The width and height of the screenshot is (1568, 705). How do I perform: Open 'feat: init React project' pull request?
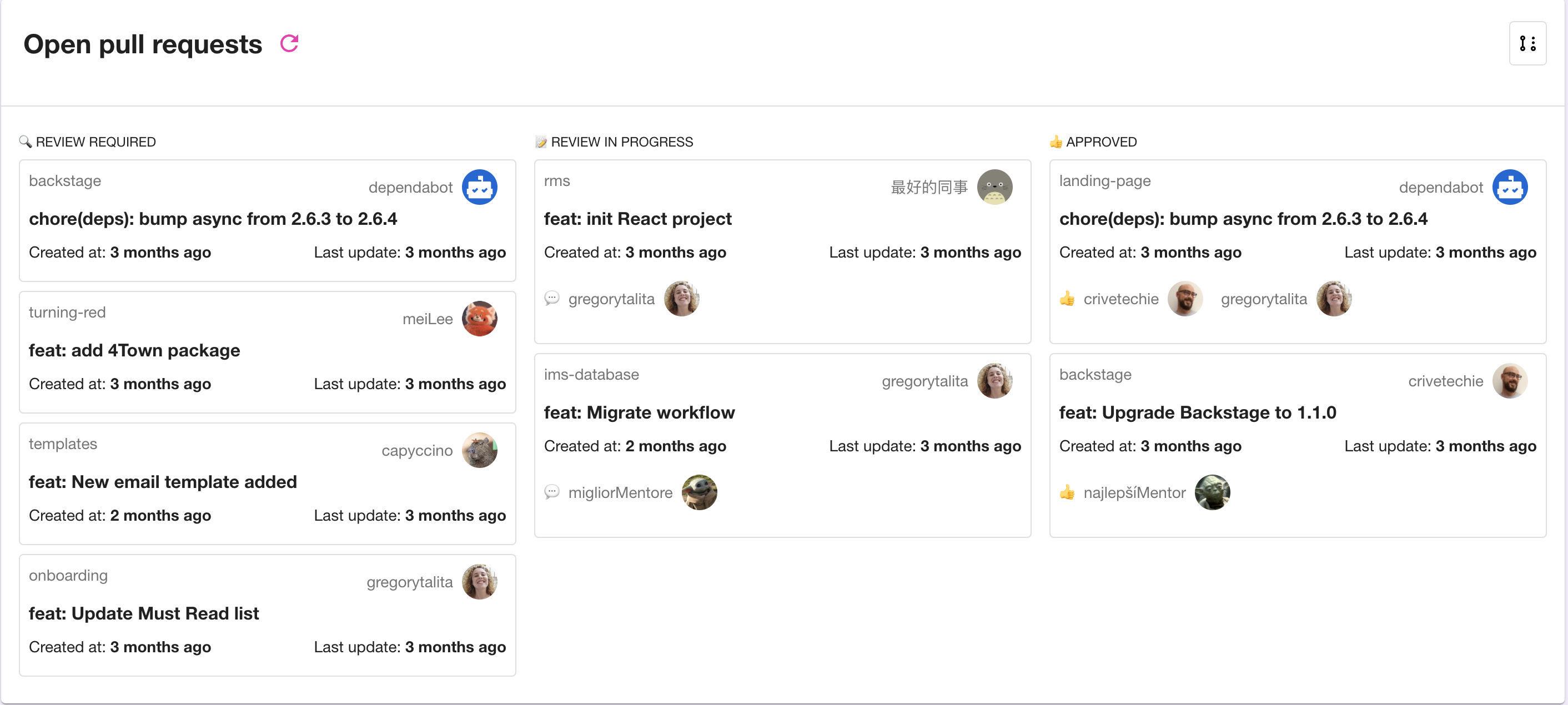click(637, 219)
